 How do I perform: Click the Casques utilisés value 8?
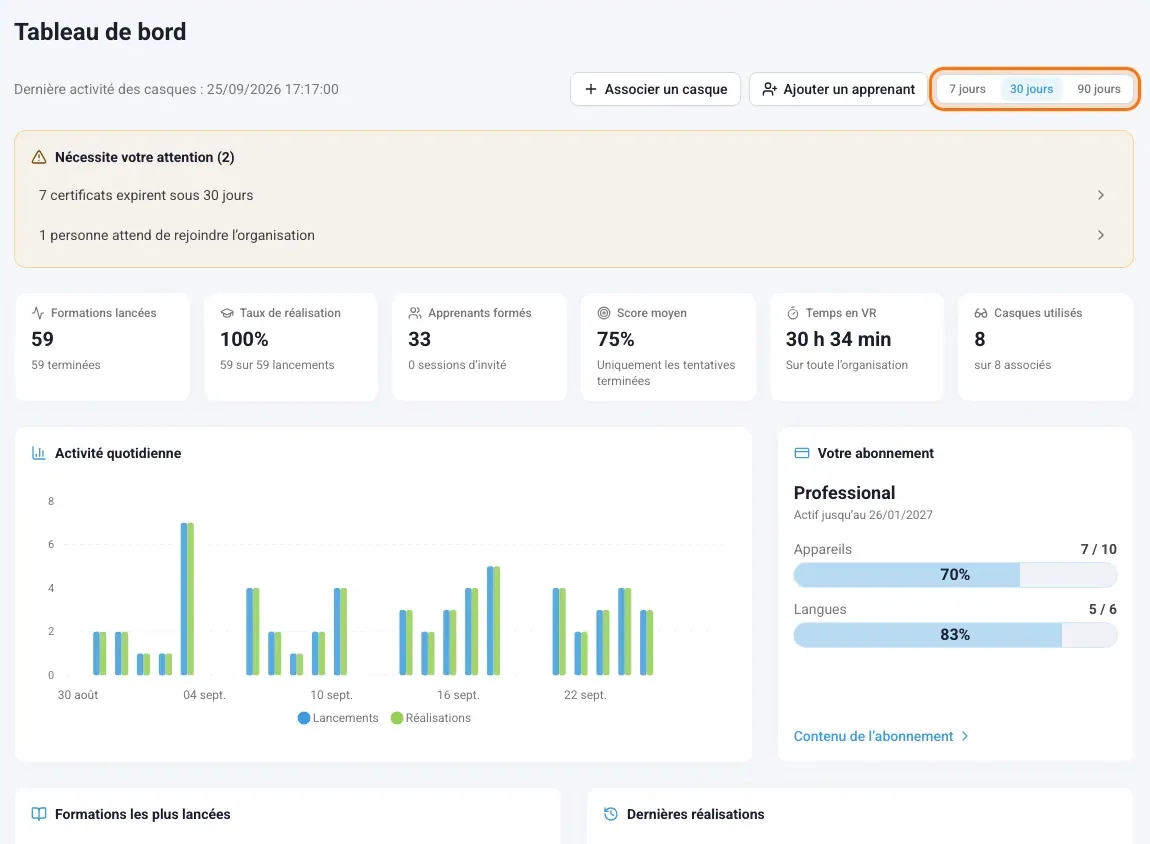(980, 340)
